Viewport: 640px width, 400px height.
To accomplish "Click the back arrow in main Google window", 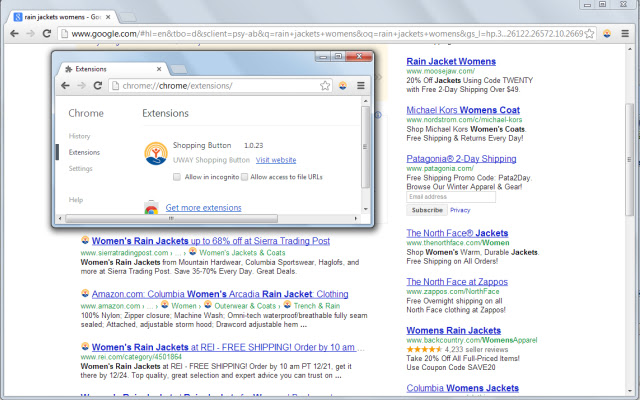I will [x=14, y=33].
